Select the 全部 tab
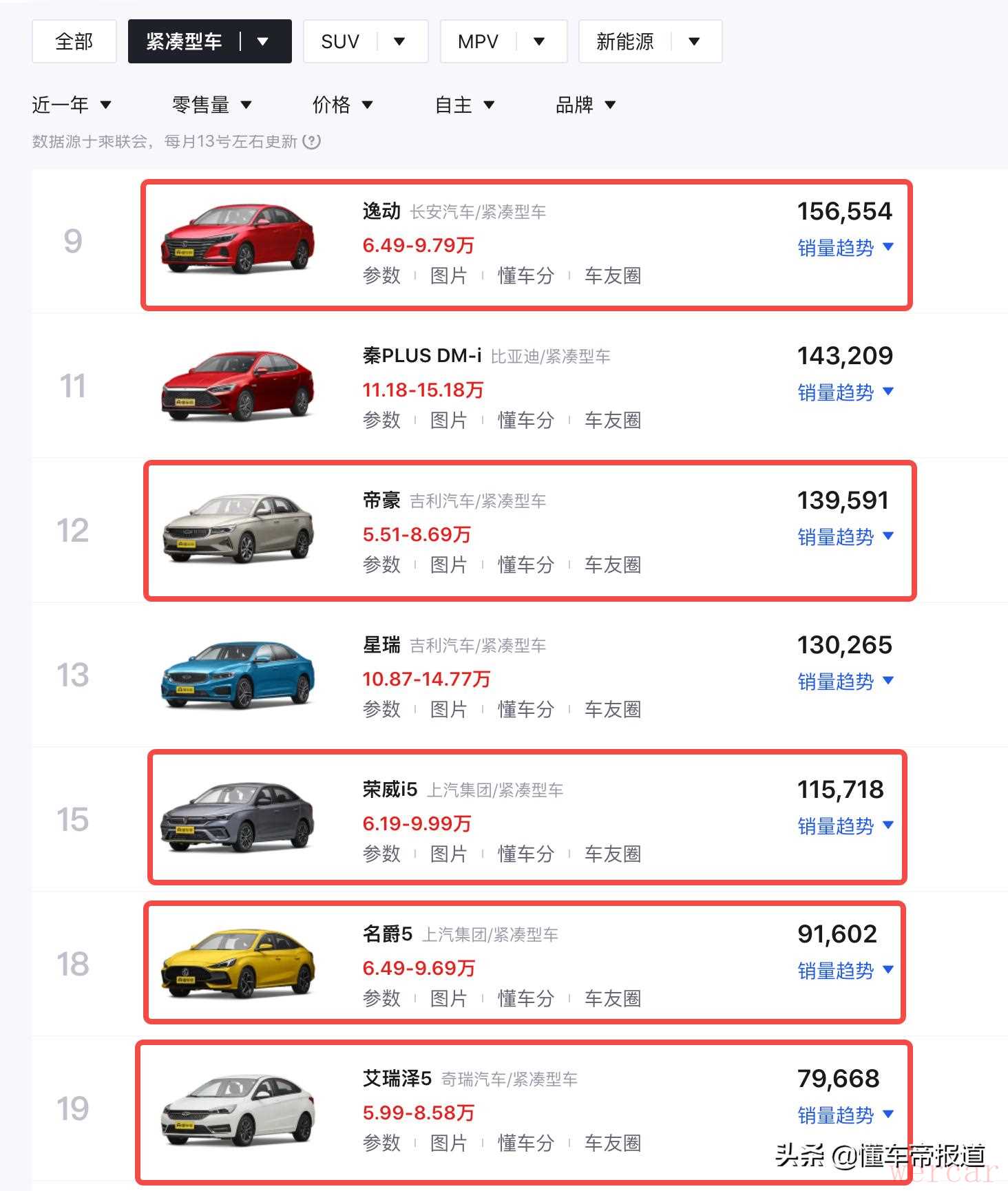The image size is (1008, 1191). click(x=74, y=42)
